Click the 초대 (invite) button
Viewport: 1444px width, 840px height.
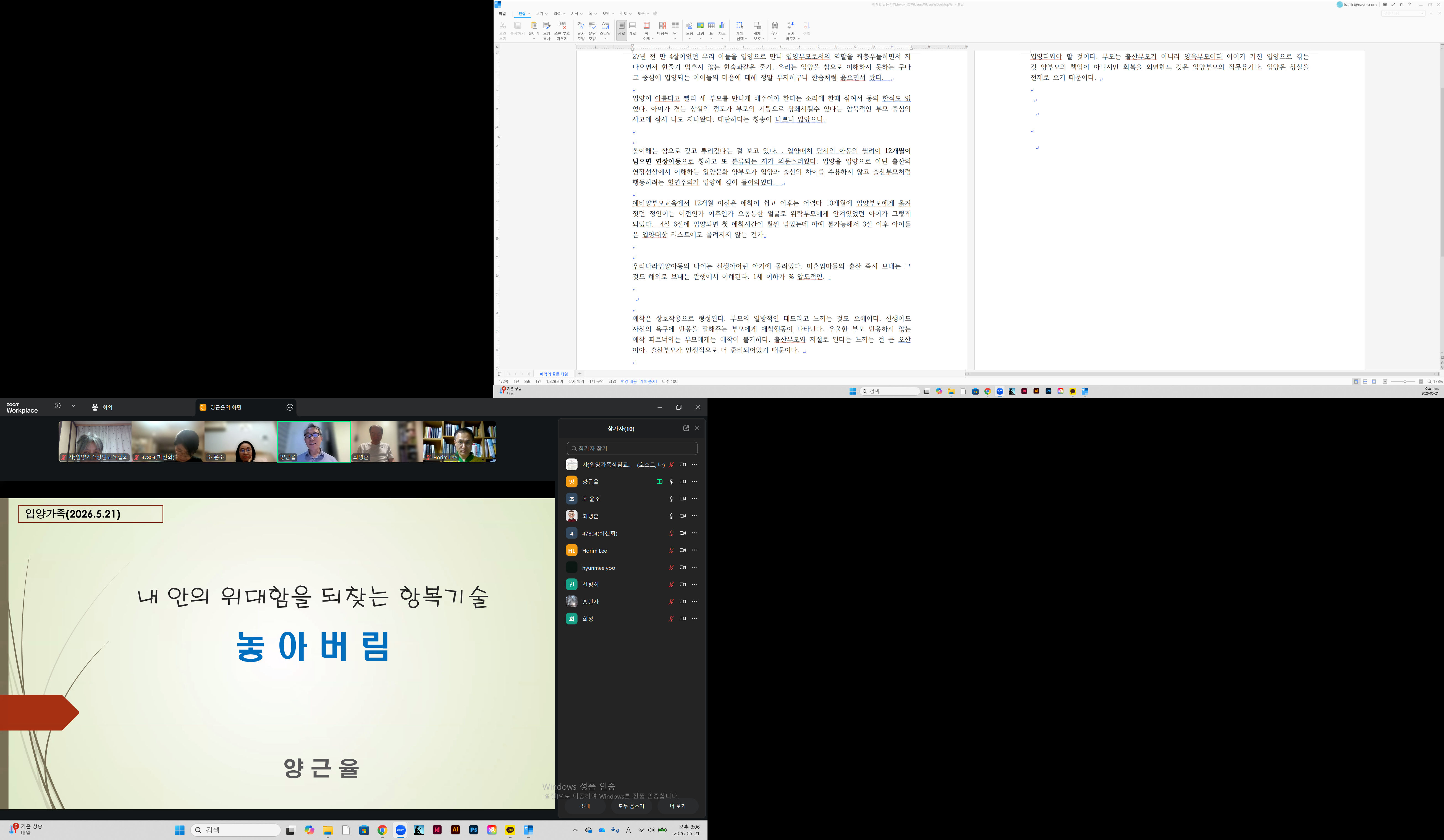[585, 806]
